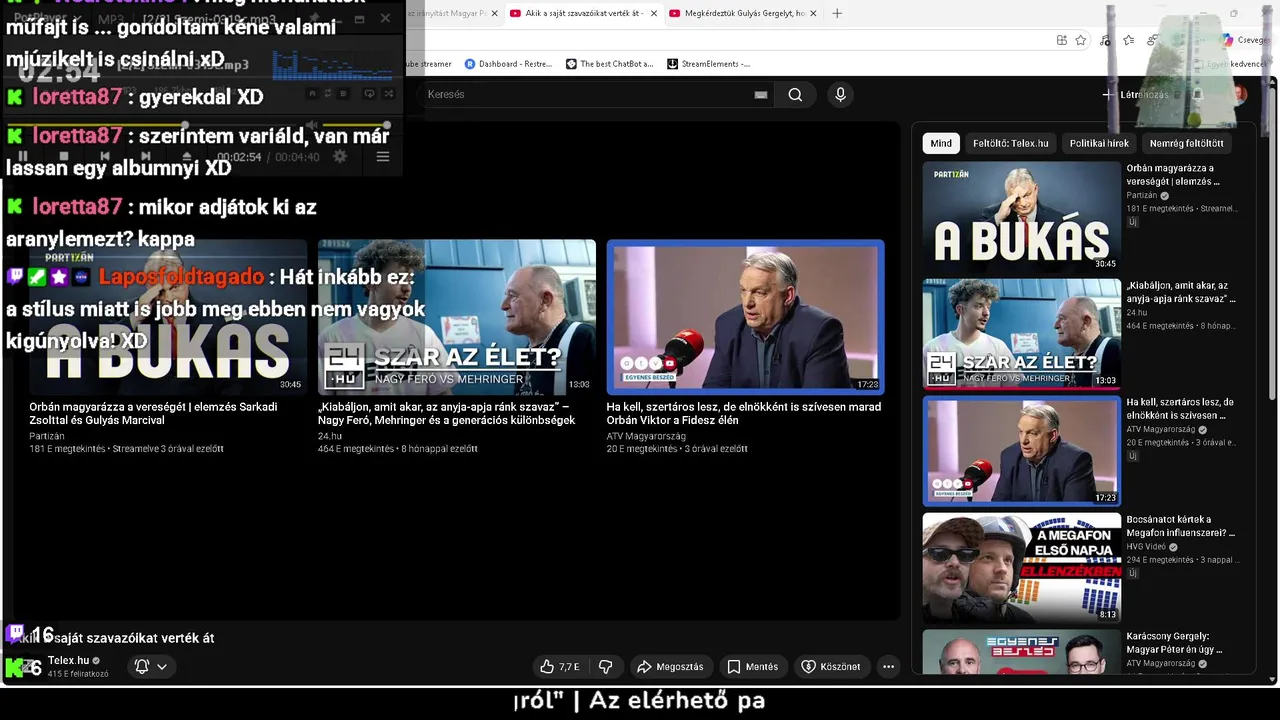Select the Politikai hírek chip
1280x720 pixels.
coord(1099,143)
